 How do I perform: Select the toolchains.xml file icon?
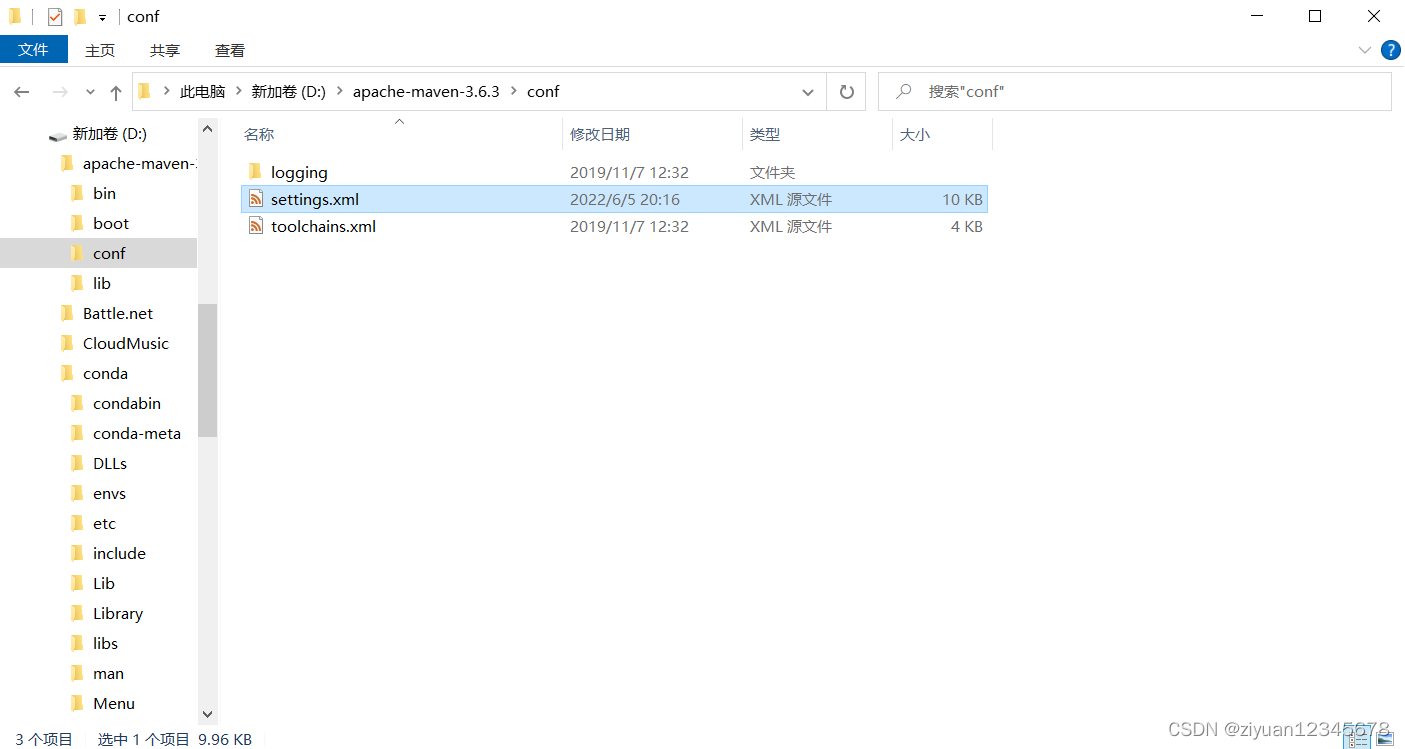point(256,226)
